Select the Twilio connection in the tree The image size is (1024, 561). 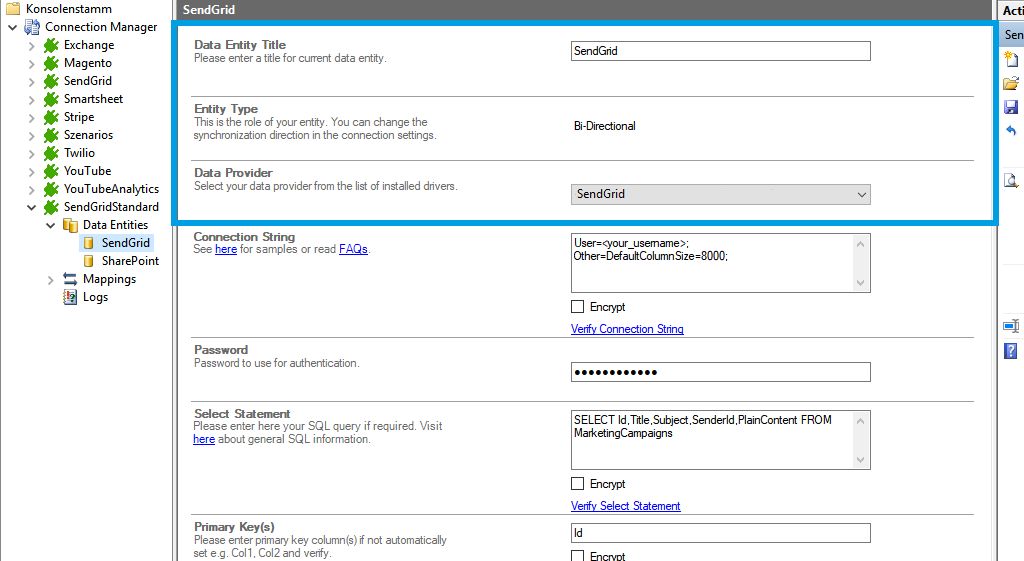tap(79, 153)
